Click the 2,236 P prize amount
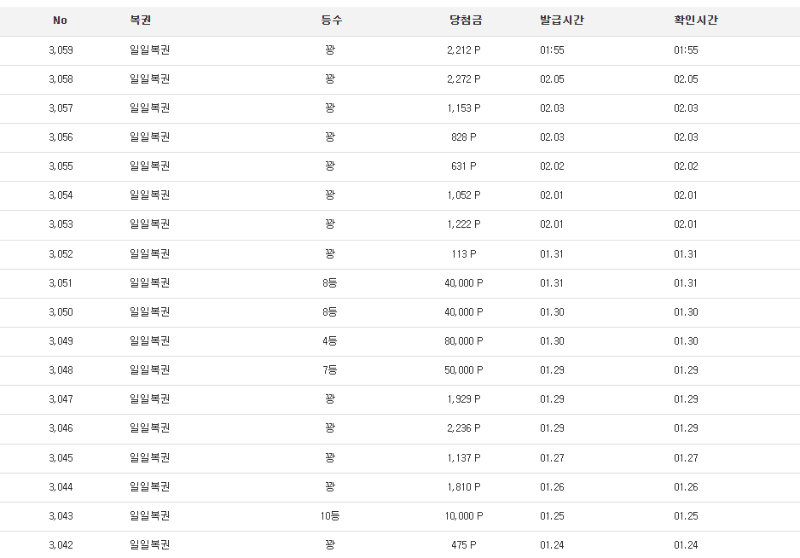This screenshot has height=558, width=800. coord(464,428)
